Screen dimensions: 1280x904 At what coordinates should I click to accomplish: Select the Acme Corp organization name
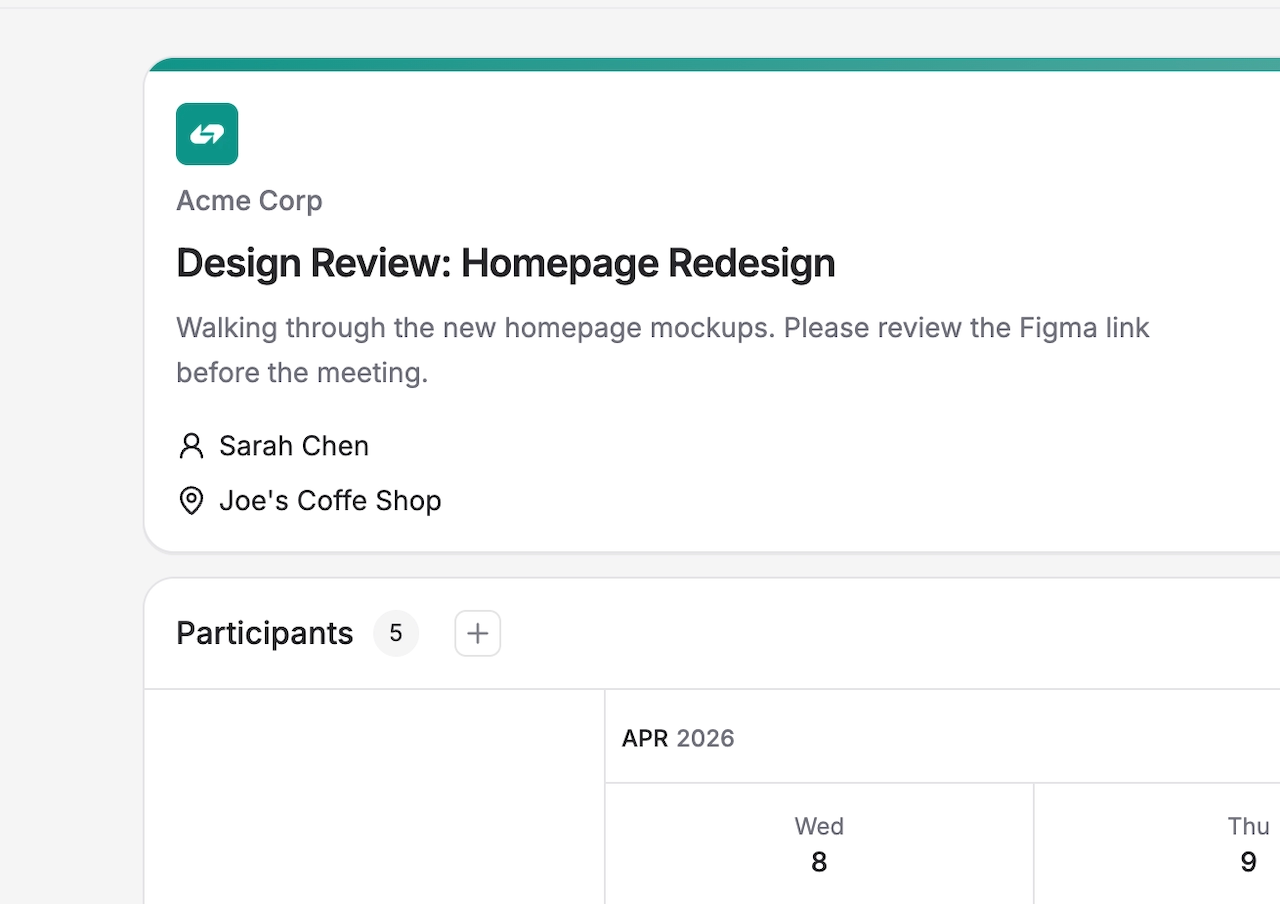249,201
